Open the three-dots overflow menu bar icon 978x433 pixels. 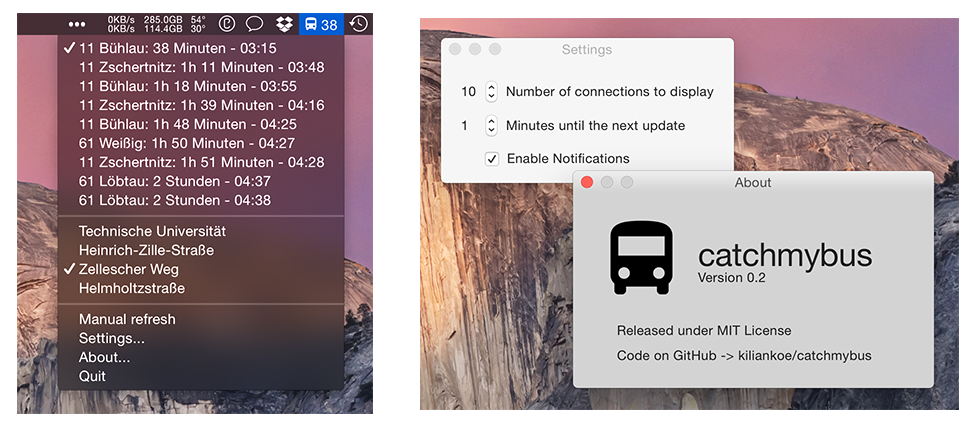[77, 24]
